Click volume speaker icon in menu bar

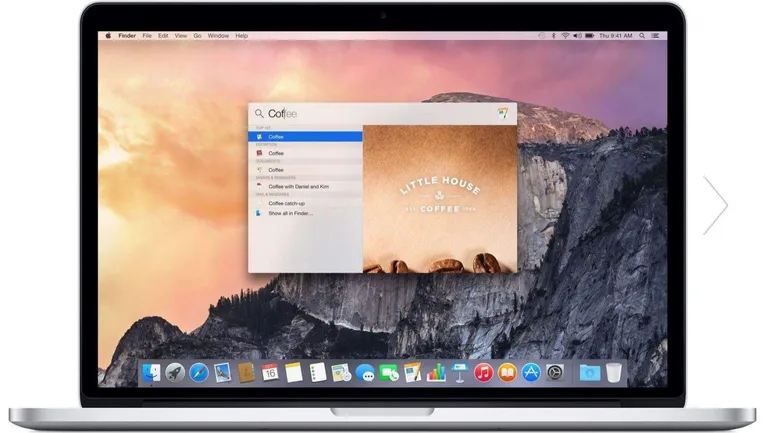578,36
